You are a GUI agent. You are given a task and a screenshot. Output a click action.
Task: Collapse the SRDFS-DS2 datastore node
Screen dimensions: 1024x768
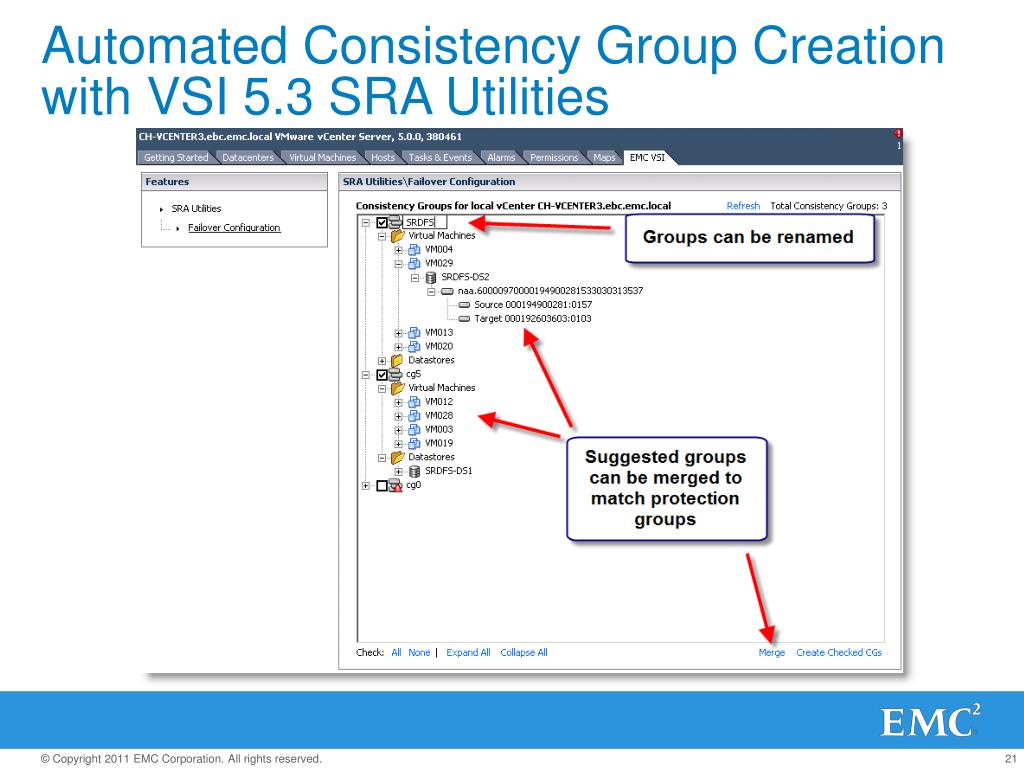(x=415, y=278)
